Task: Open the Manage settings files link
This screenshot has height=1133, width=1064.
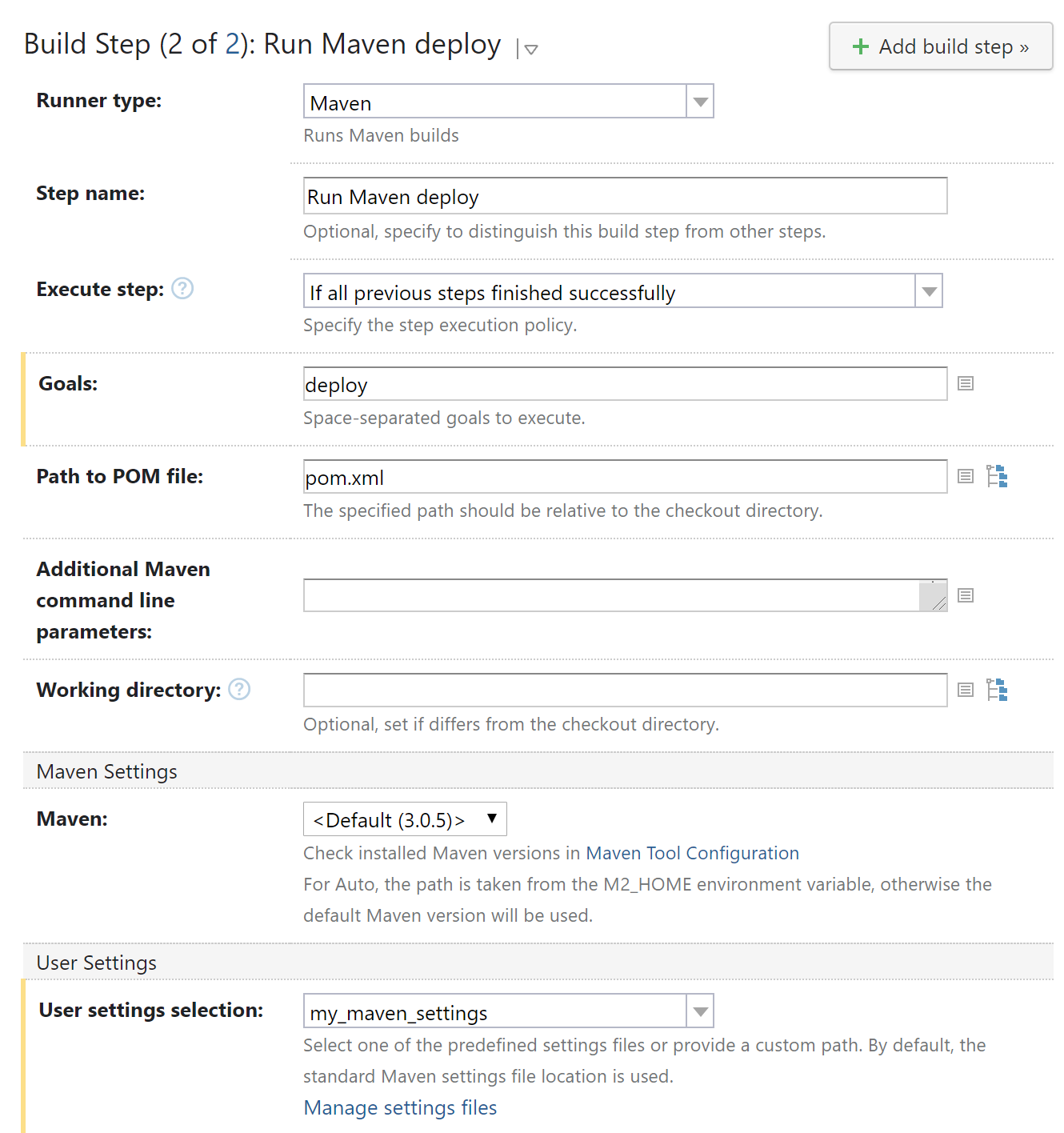Action: point(400,1107)
